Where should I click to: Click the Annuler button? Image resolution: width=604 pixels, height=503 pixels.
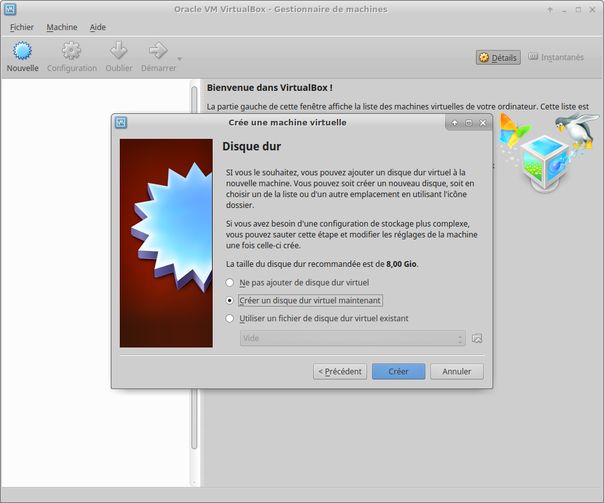click(456, 371)
